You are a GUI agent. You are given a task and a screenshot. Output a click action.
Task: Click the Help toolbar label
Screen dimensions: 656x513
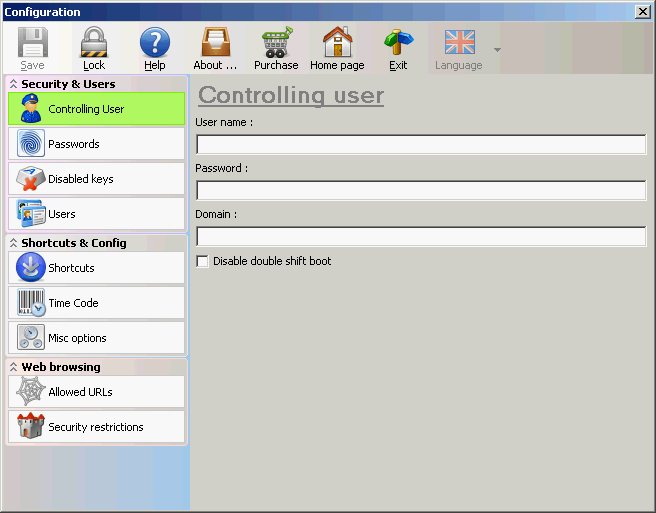pyautogui.click(x=155, y=65)
